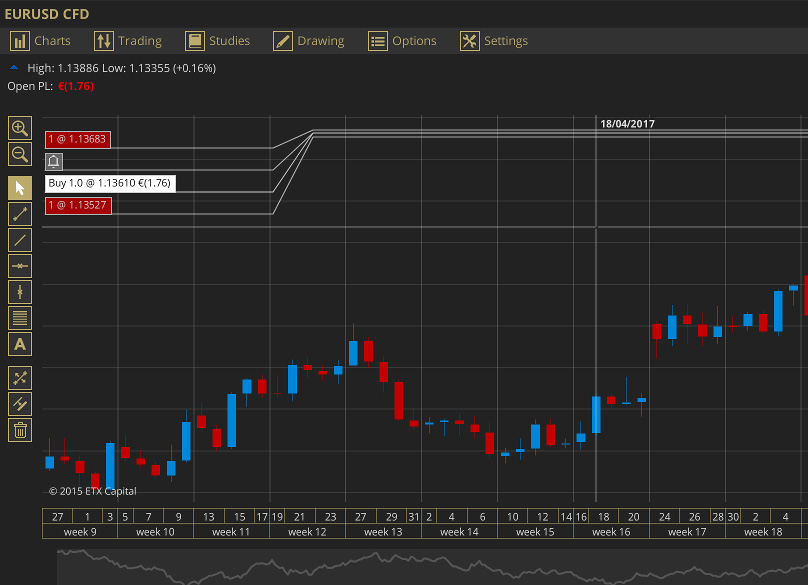Select the trend line segment tool
Image resolution: width=808 pixels, height=585 pixels.
click(20, 214)
